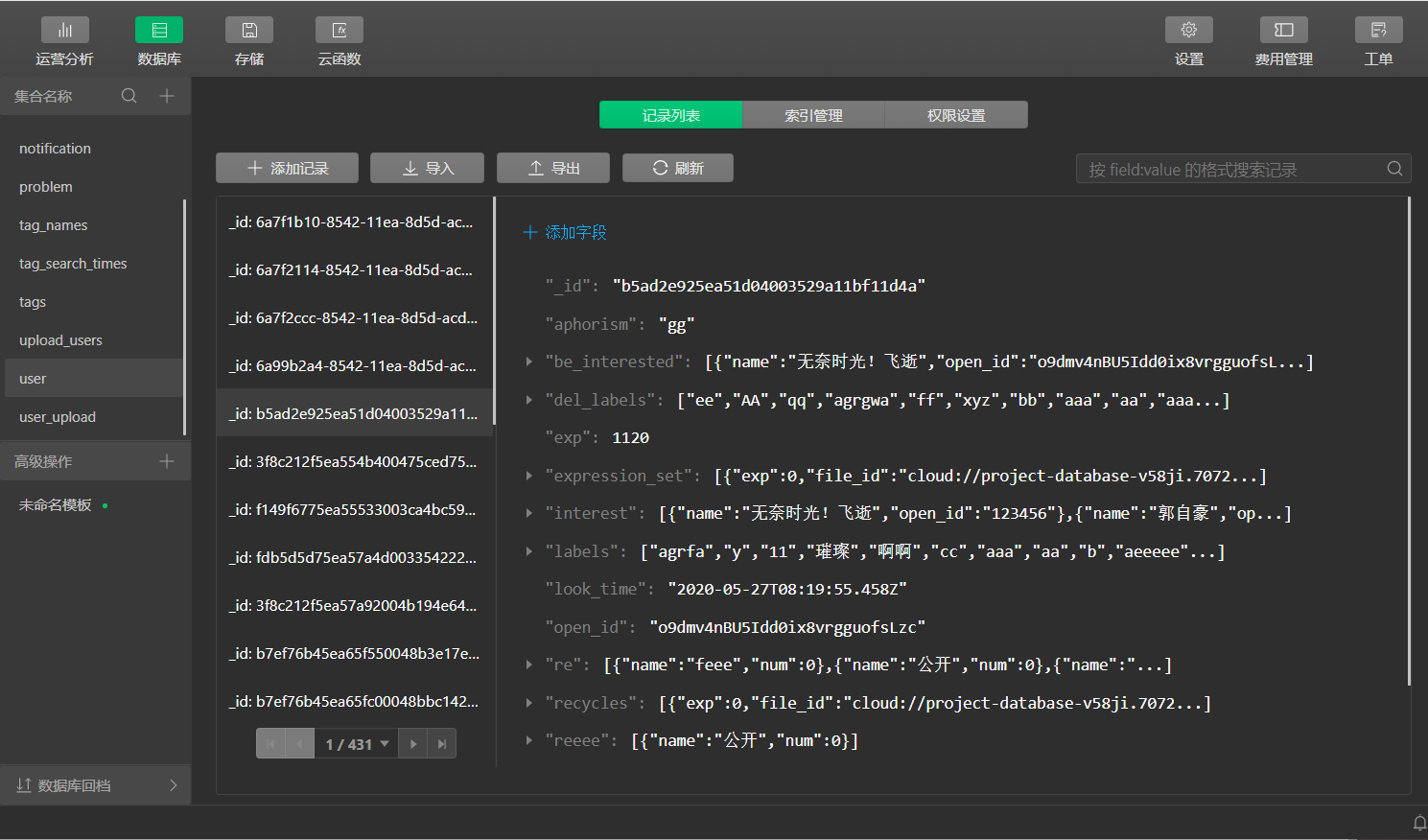
Task: Select the tags collection
Action: (x=93, y=302)
